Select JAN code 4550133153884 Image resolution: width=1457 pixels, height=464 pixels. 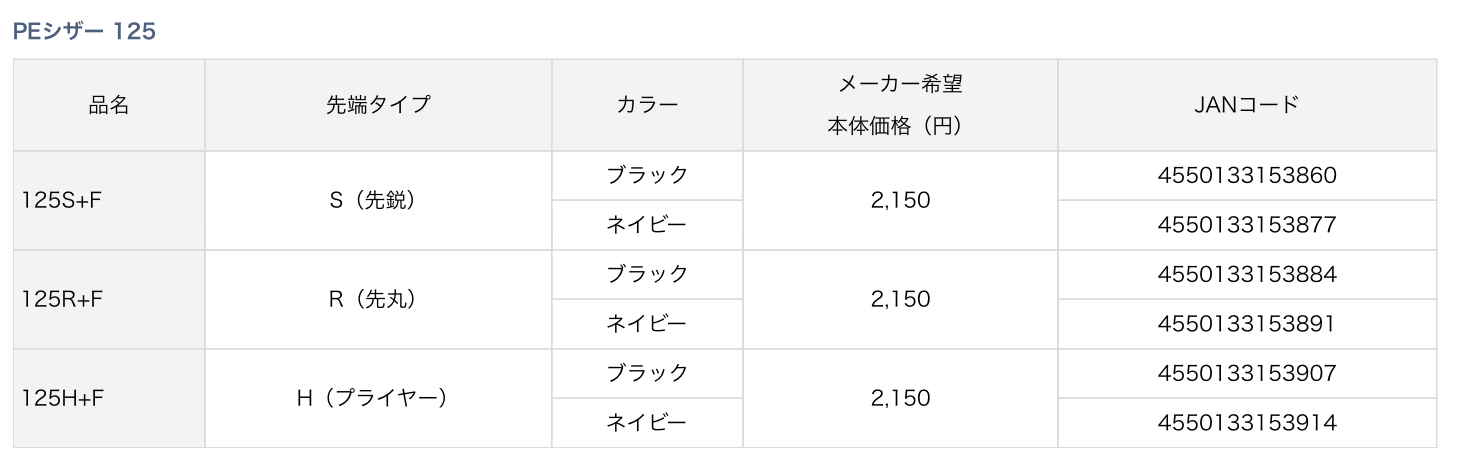click(x=1246, y=274)
